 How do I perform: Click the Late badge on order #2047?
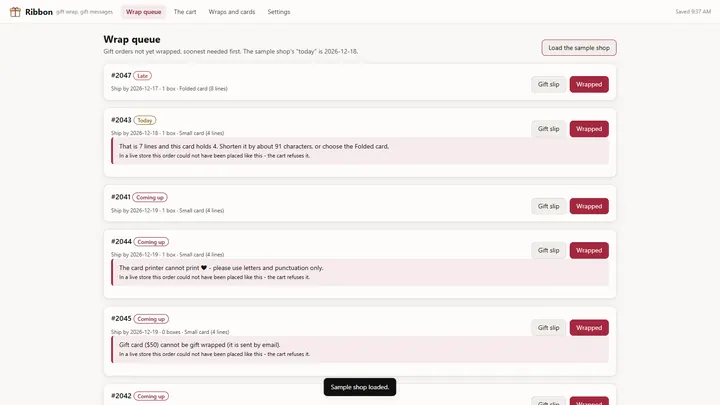coord(142,76)
